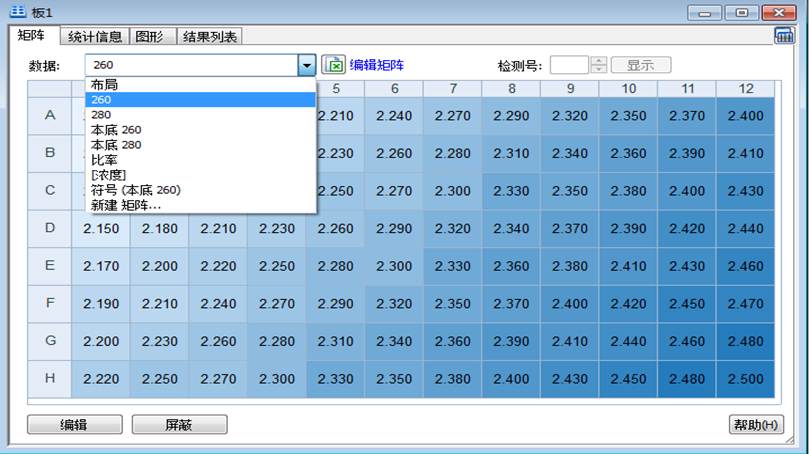Switch to the 统计信息 tab

95,37
